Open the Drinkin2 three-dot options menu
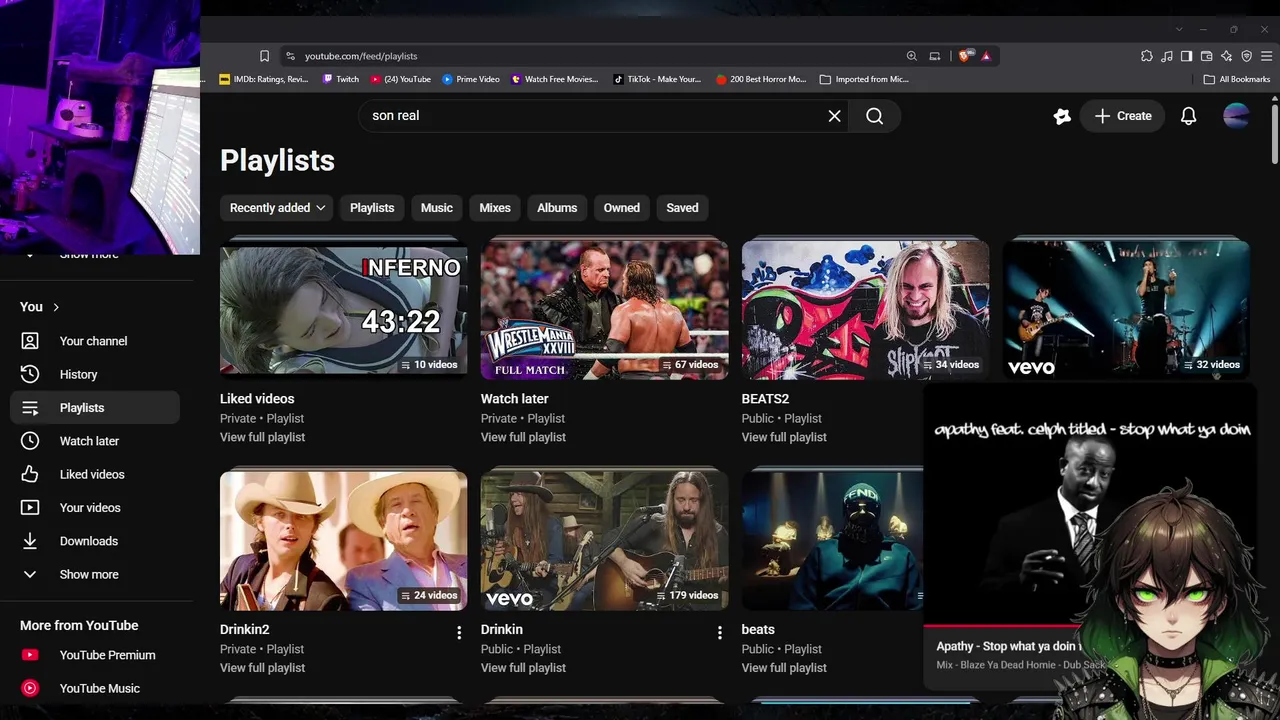This screenshot has width=1280, height=720. tap(459, 633)
